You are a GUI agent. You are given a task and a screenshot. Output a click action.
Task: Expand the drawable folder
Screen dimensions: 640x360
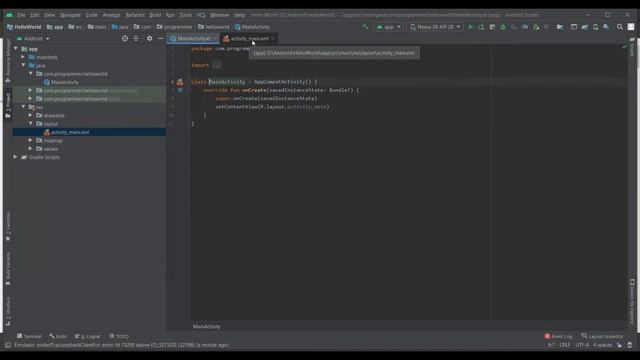click(31, 115)
